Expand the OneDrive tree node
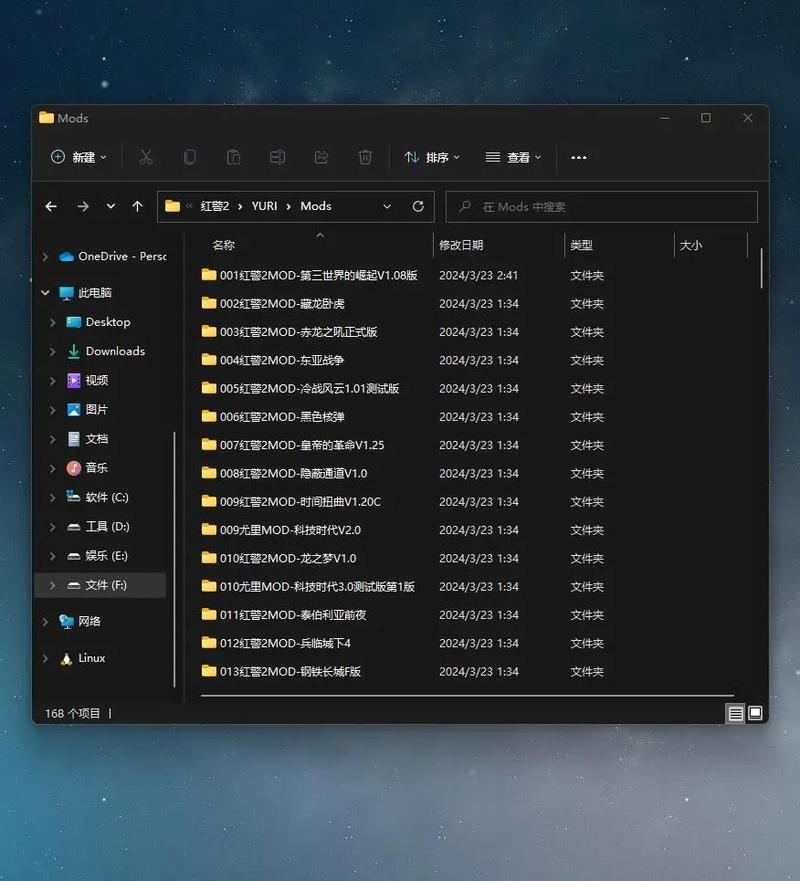Image resolution: width=800 pixels, height=881 pixels. click(45, 257)
